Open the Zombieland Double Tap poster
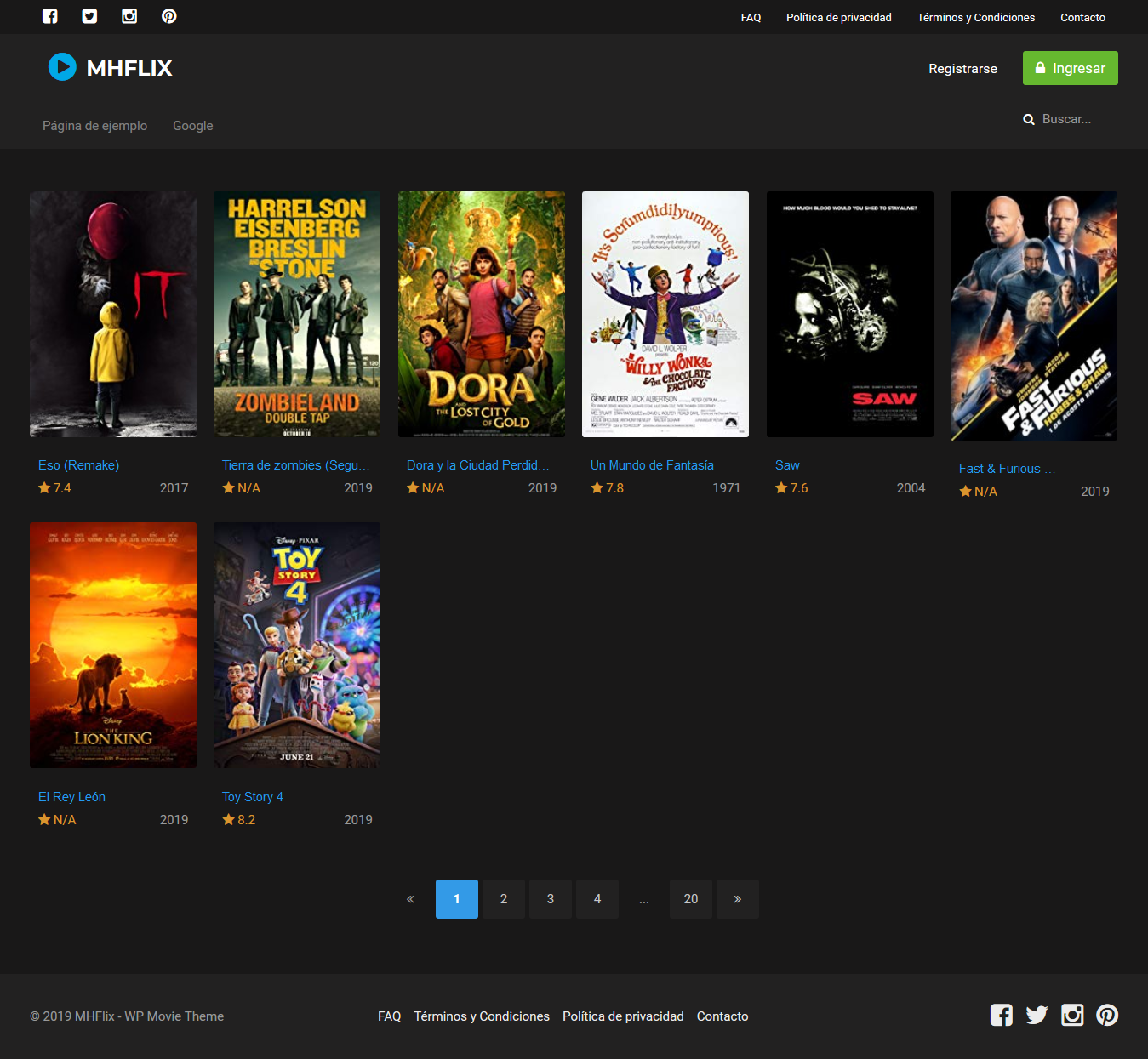The width and height of the screenshot is (1148, 1059). tap(297, 314)
